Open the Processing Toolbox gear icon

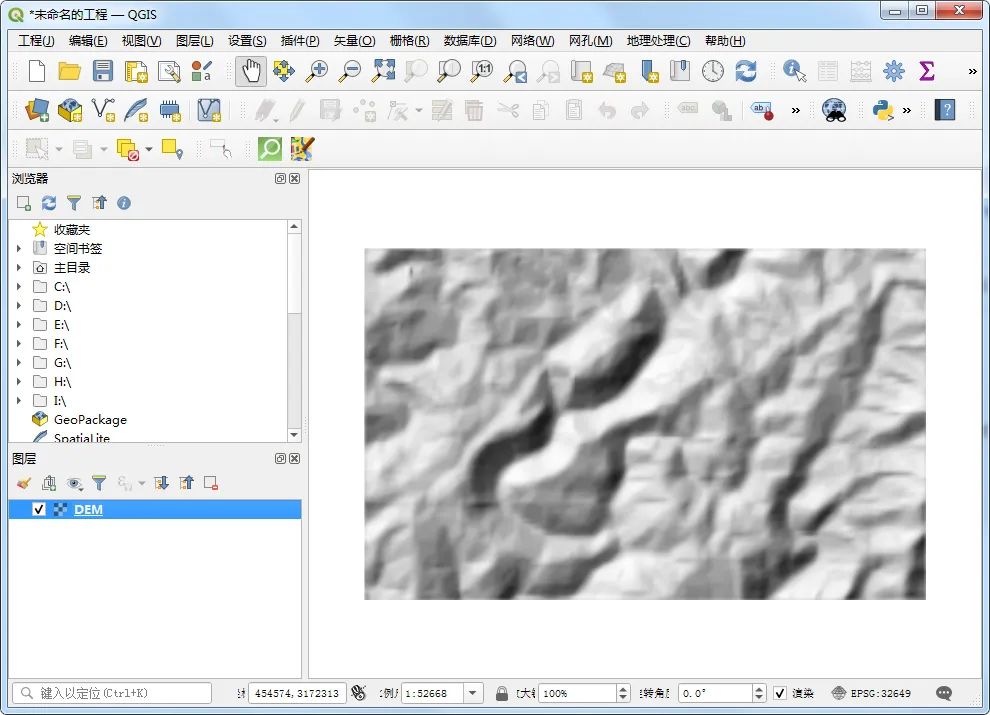[893, 71]
